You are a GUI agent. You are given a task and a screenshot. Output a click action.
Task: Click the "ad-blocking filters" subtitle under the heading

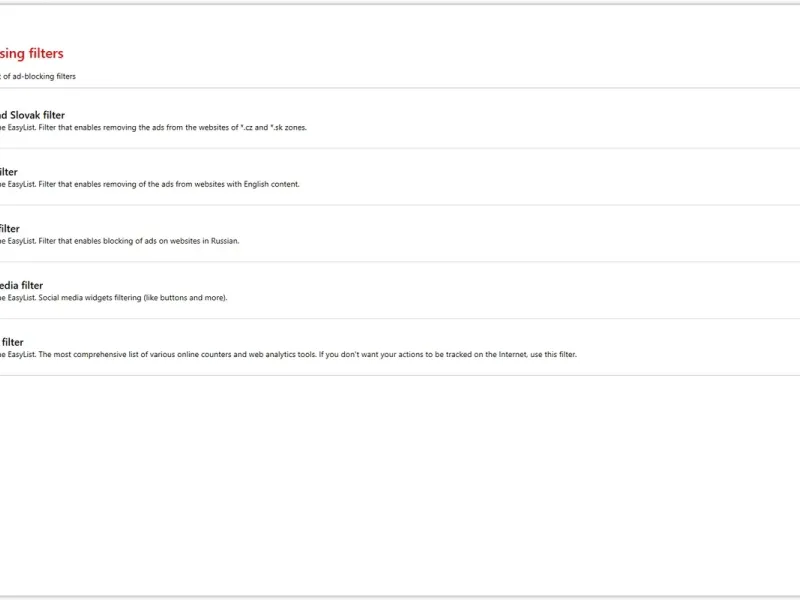pyautogui.click(x=38, y=76)
